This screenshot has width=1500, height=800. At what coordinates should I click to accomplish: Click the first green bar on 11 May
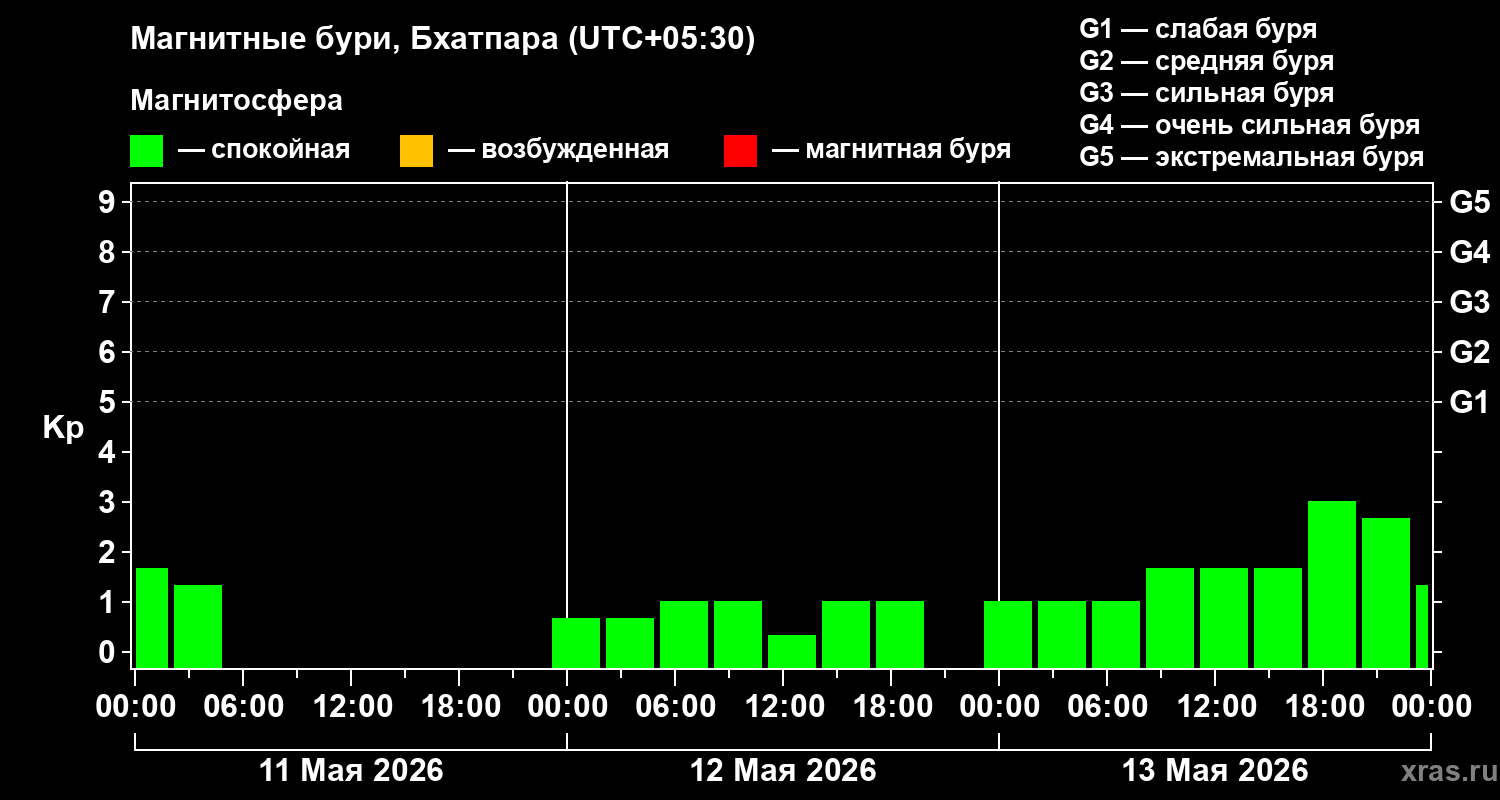click(152, 618)
